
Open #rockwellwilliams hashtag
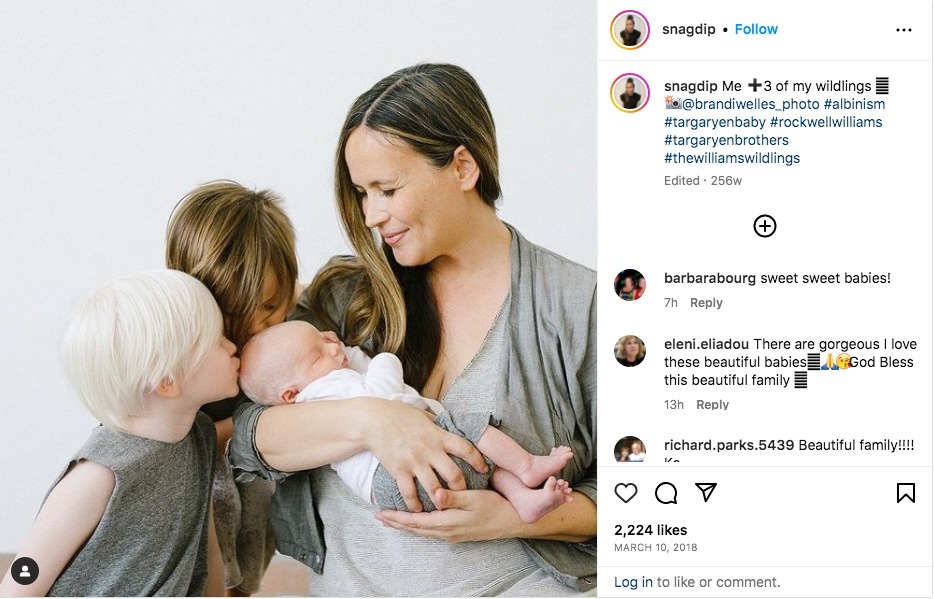click(x=826, y=122)
